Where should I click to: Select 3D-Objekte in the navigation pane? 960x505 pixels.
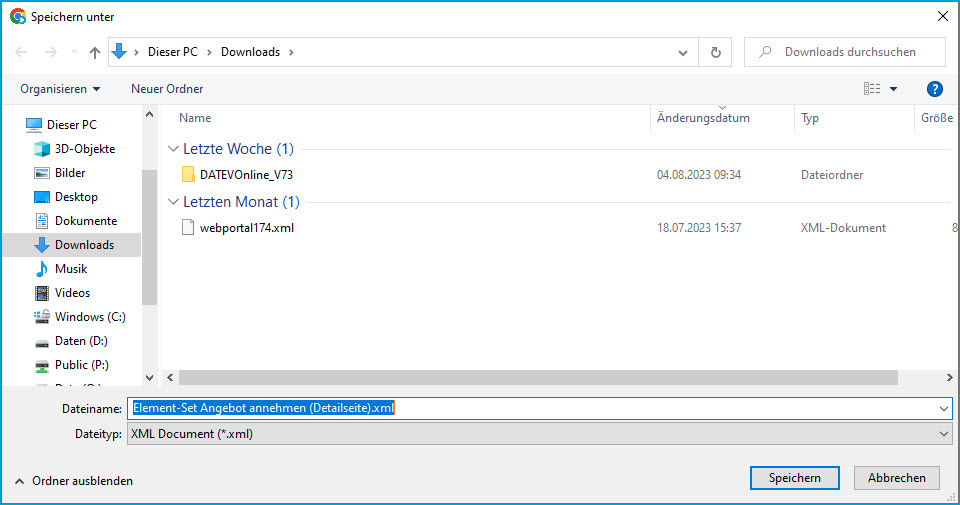click(84, 149)
